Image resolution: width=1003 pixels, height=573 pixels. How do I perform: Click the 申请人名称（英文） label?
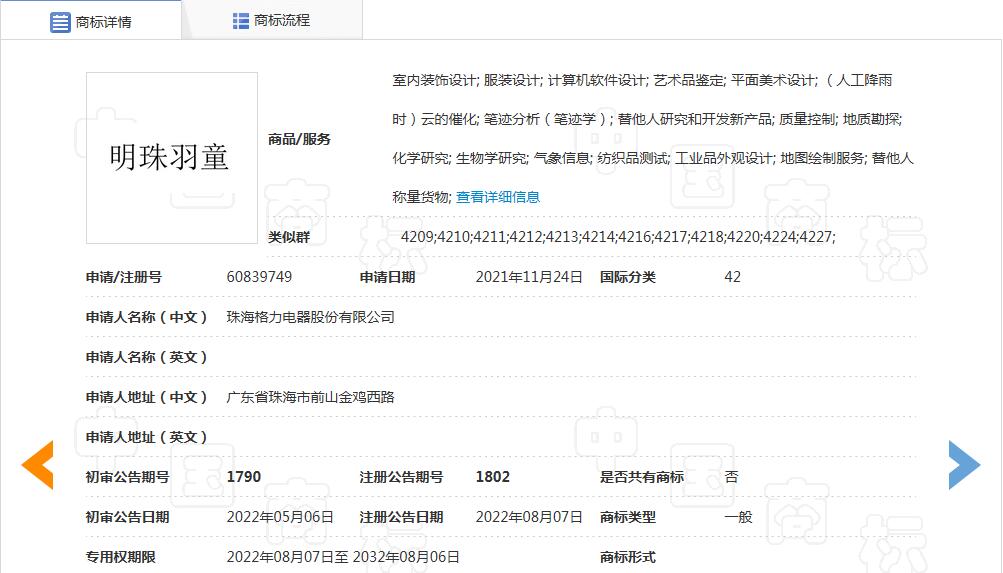click(146, 357)
